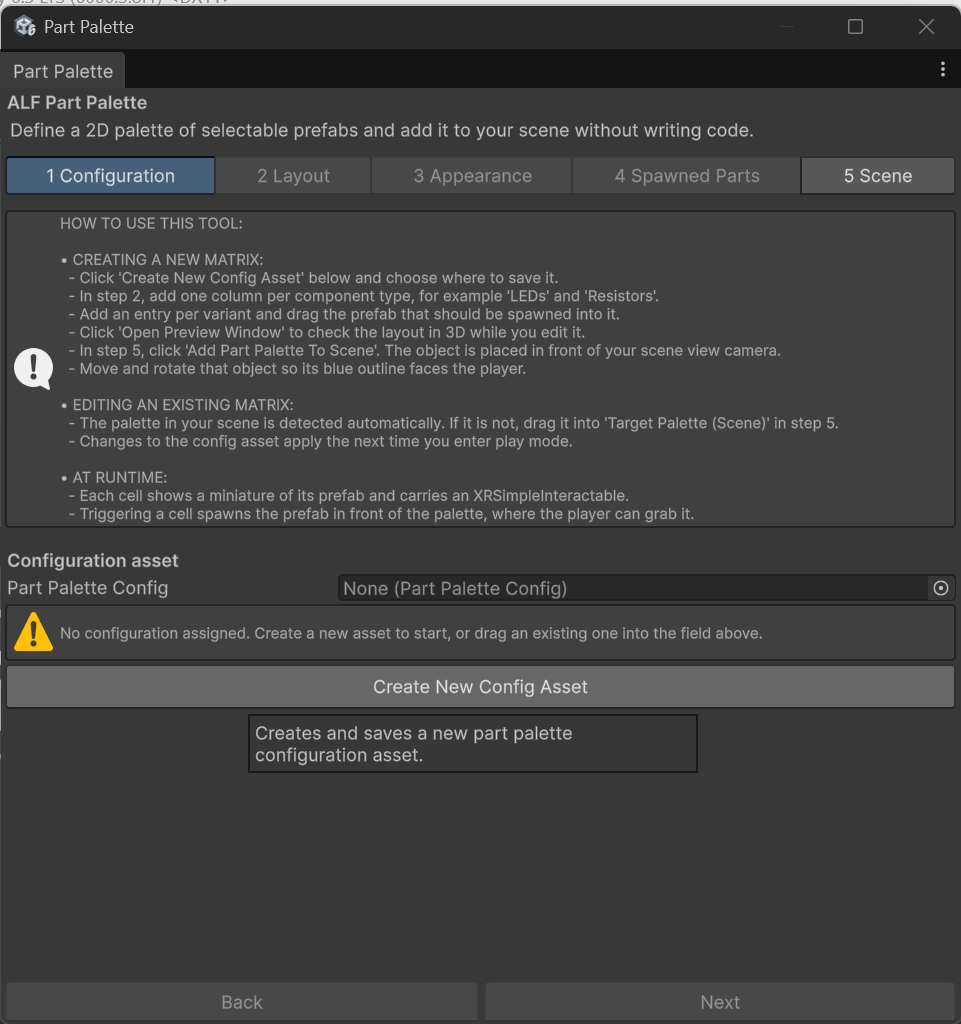Image resolution: width=961 pixels, height=1024 pixels.
Task: Click the 'In step 2, add one column' line
Action: [x=364, y=296]
